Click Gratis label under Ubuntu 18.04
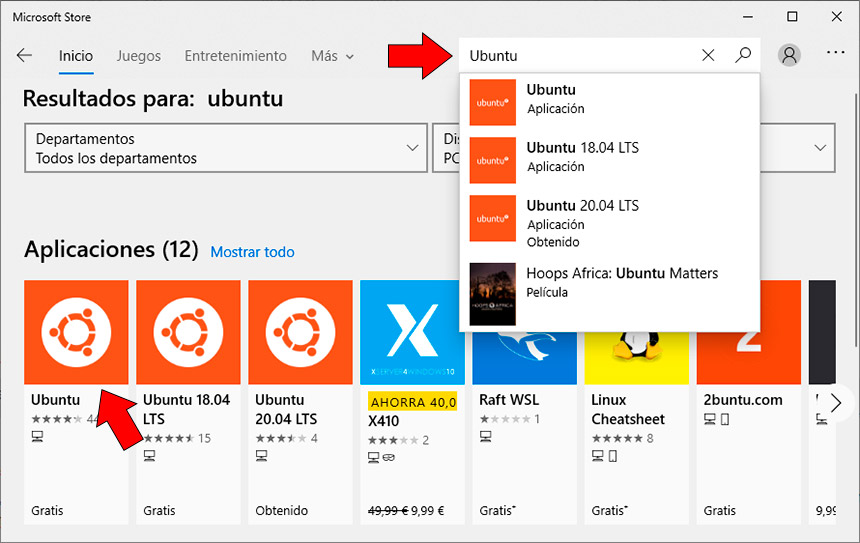Viewport: 860px width, 543px height. click(x=159, y=511)
